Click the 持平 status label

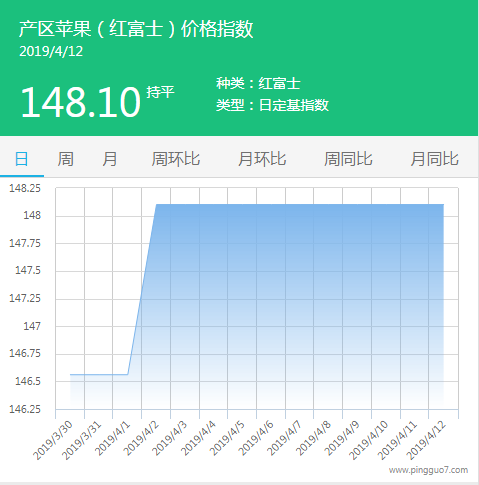pos(160,92)
